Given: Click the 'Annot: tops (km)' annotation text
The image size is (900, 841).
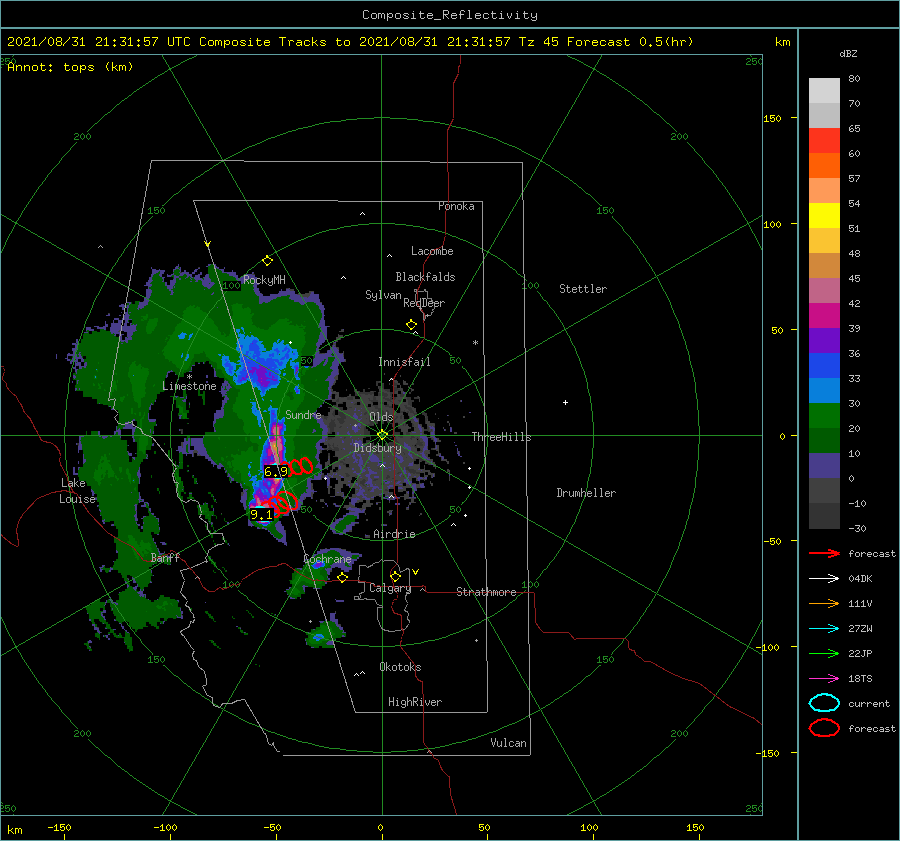Looking at the screenshot, I should 70,67.
